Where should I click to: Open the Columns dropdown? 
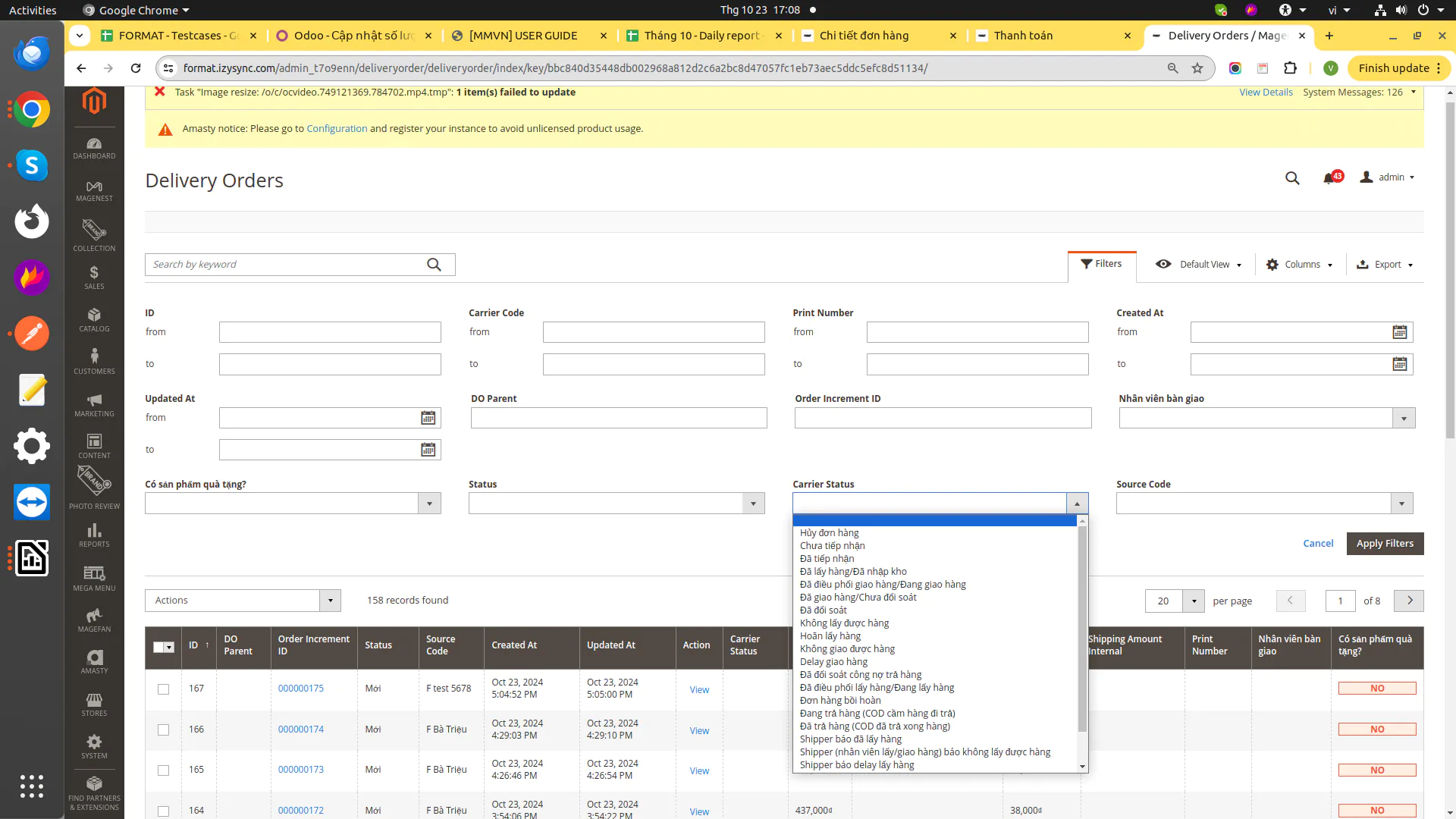pyautogui.click(x=1300, y=265)
